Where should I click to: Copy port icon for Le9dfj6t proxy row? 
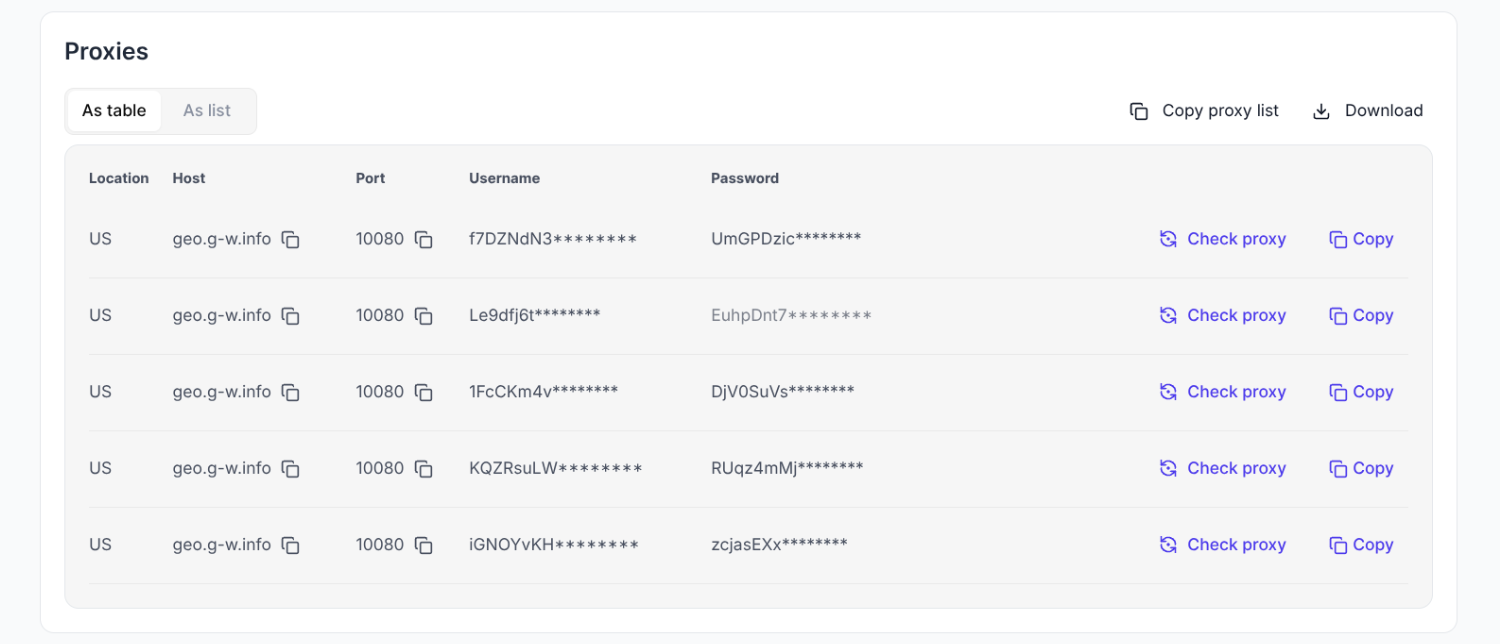tap(424, 316)
